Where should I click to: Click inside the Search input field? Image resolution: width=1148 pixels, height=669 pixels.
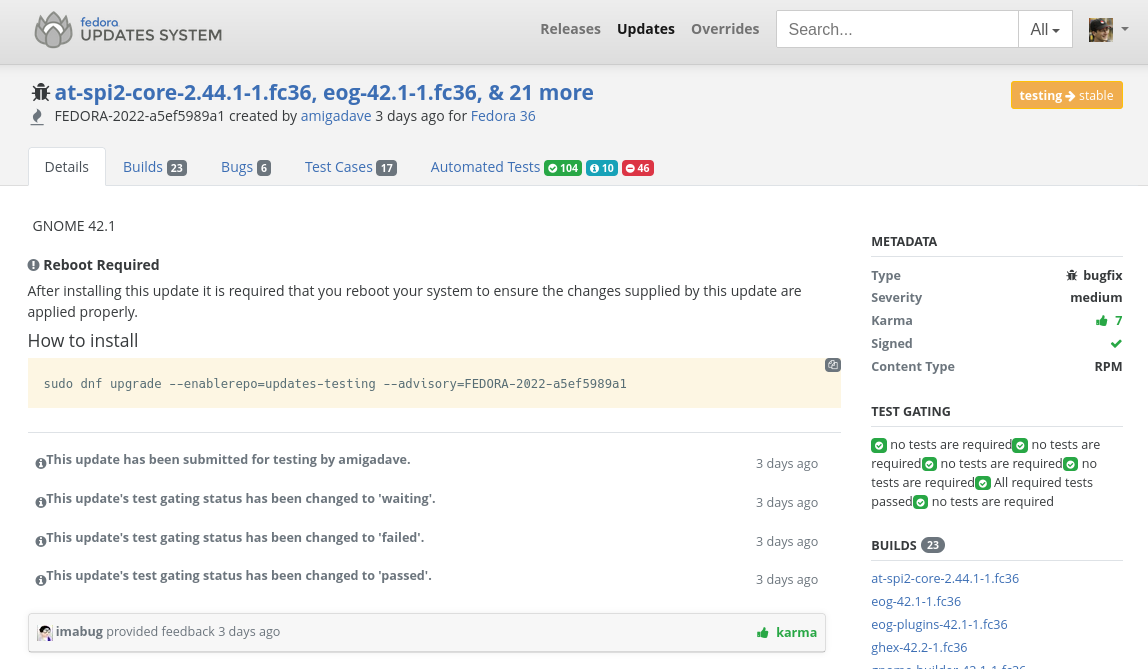click(895, 29)
